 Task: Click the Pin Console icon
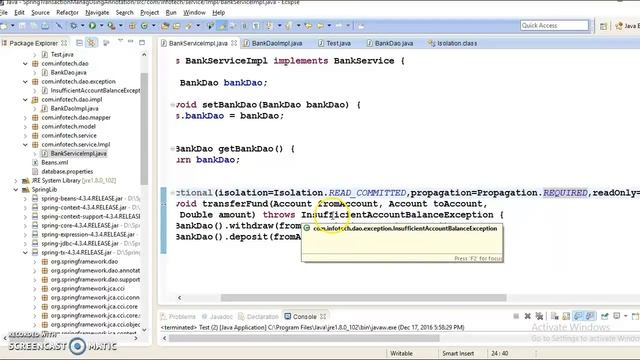pos(604,316)
